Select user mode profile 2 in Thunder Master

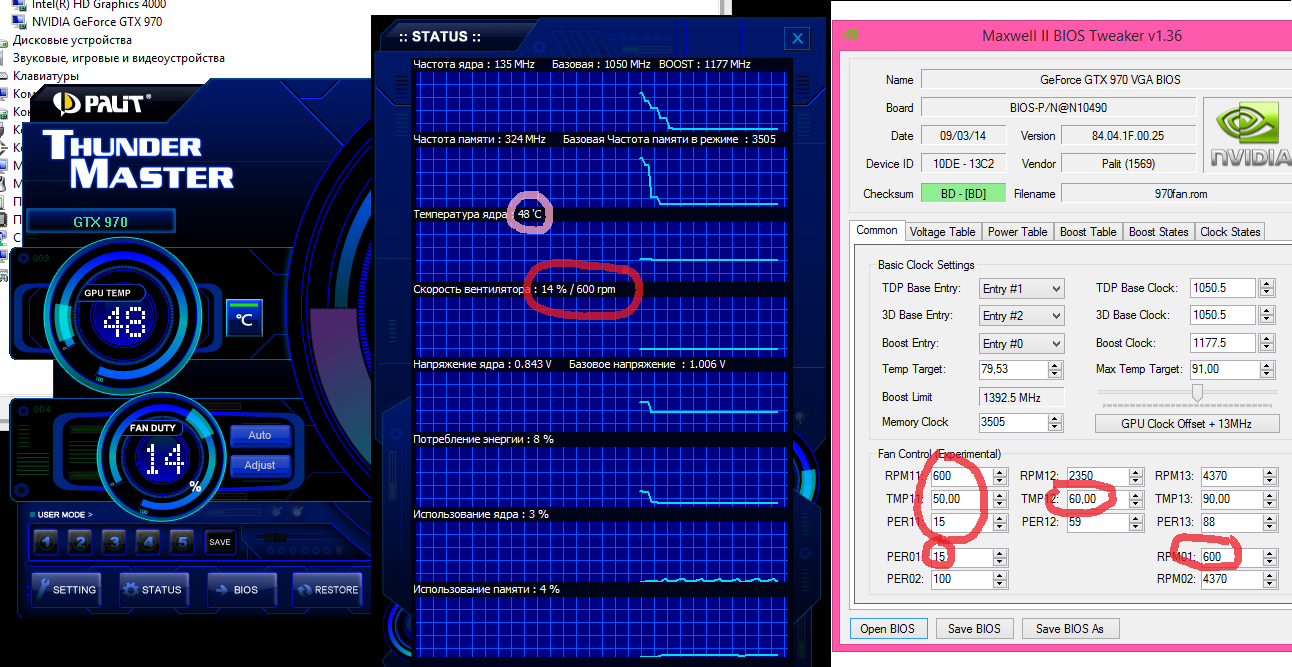81,542
